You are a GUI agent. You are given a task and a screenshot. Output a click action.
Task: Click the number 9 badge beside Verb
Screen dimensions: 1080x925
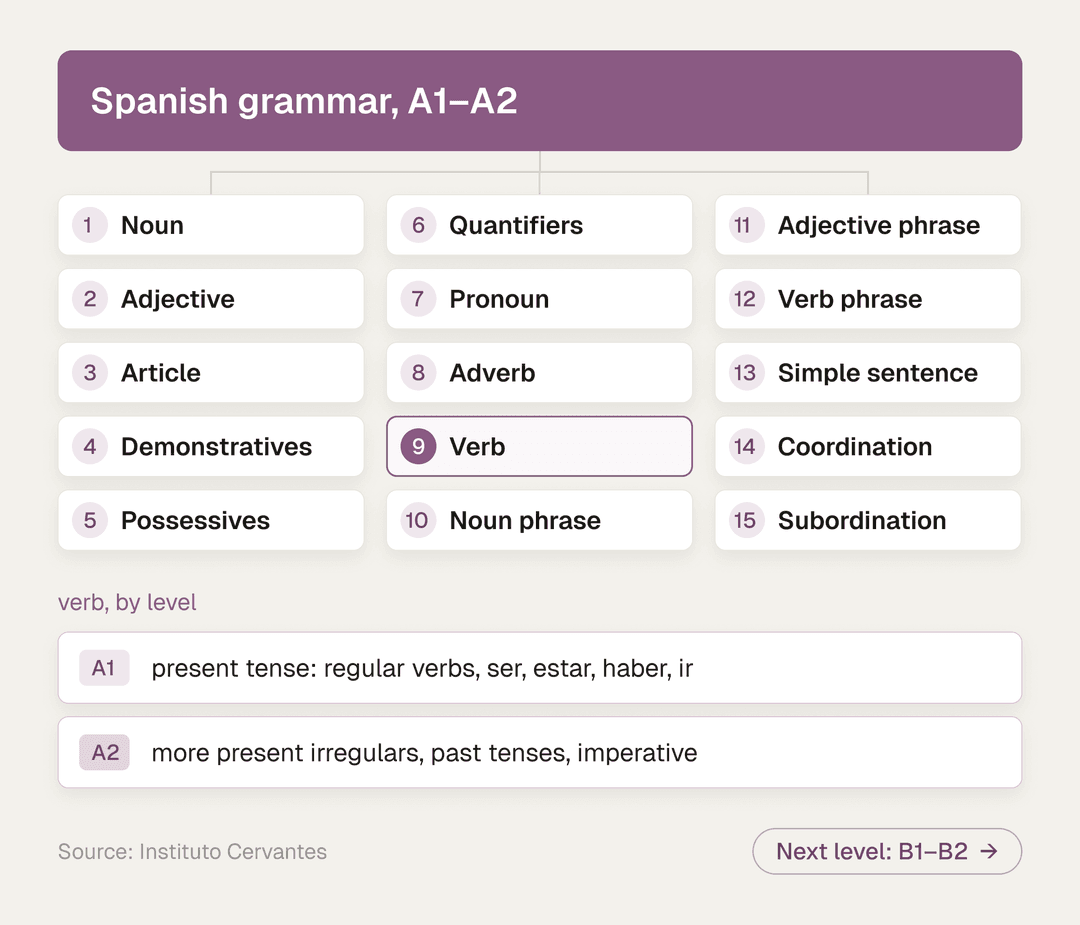(x=418, y=446)
